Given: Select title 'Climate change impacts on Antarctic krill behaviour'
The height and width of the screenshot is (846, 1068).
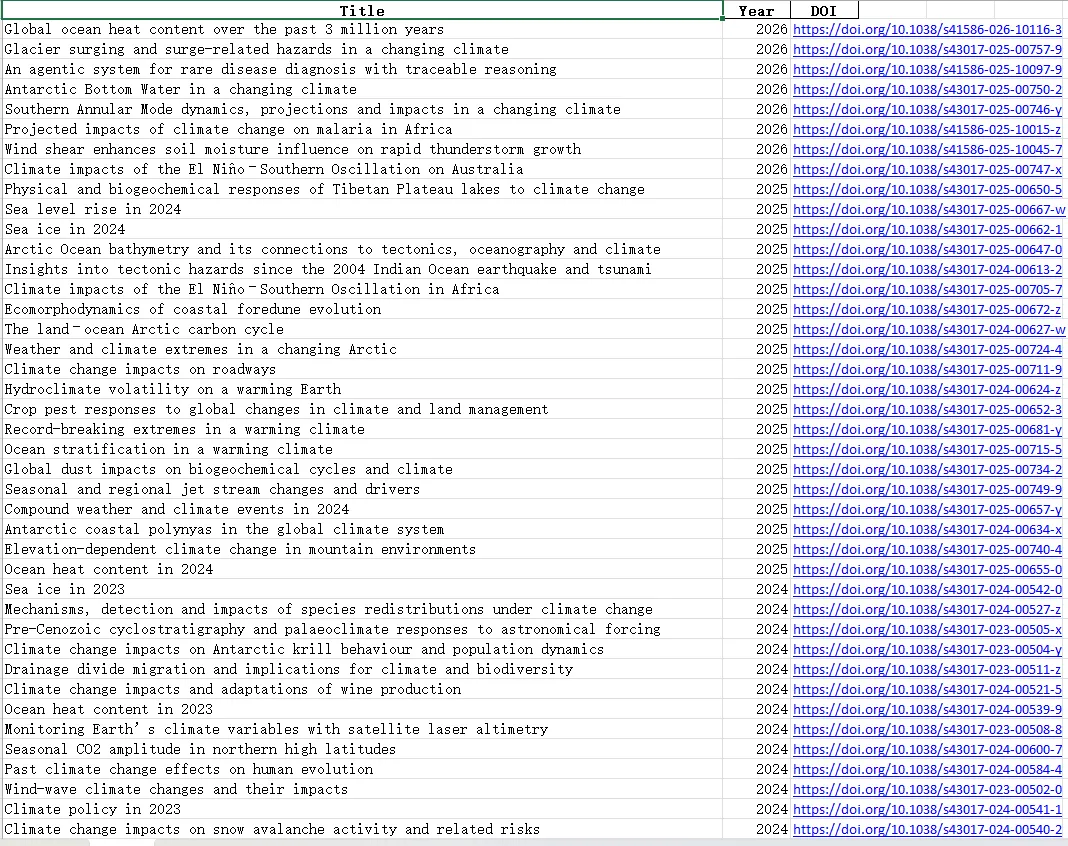Looking at the screenshot, I should (x=304, y=649).
